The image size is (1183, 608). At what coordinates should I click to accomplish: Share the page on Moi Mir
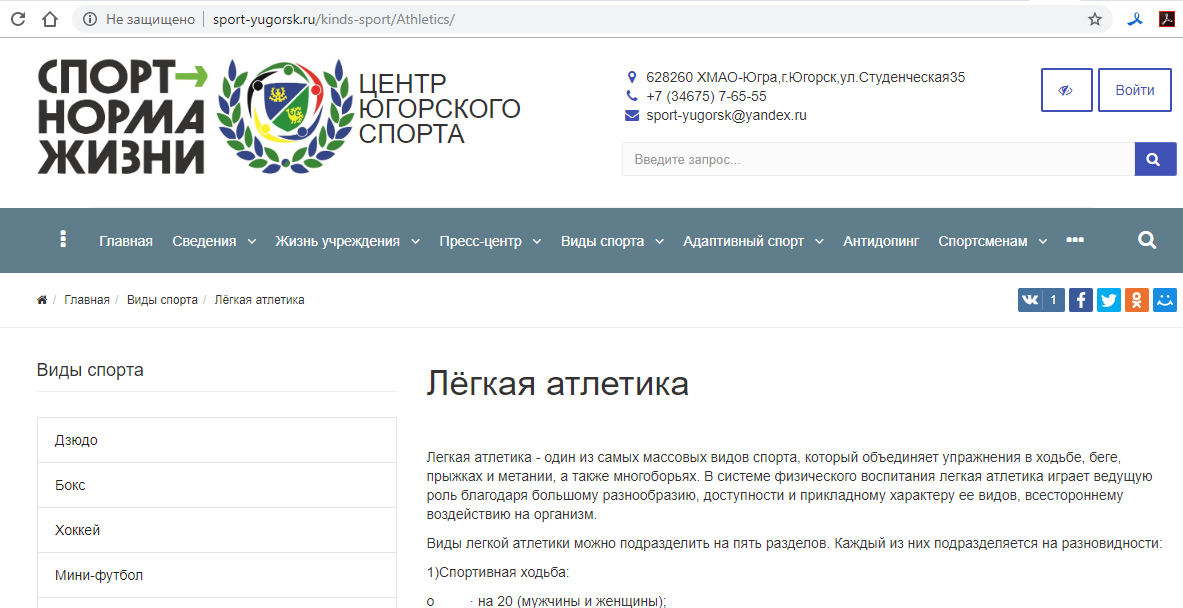(1165, 300)
